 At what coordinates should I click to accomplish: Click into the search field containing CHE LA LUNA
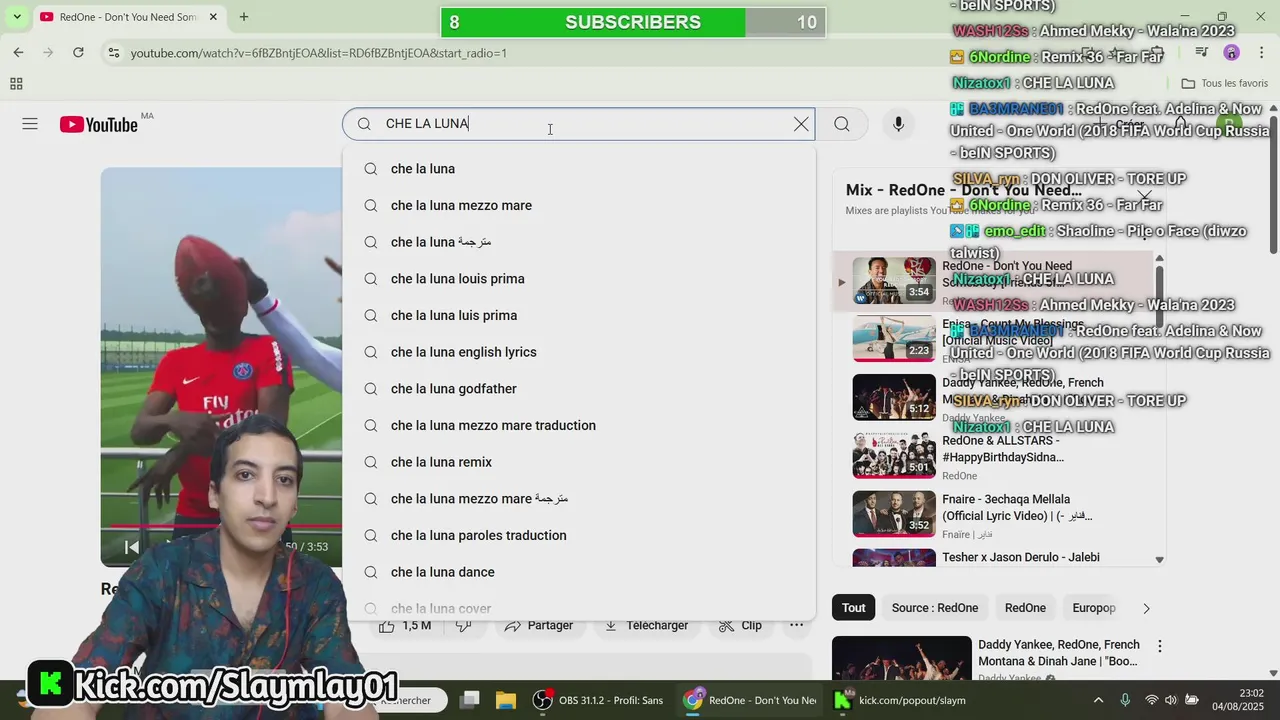pos(580,124)
